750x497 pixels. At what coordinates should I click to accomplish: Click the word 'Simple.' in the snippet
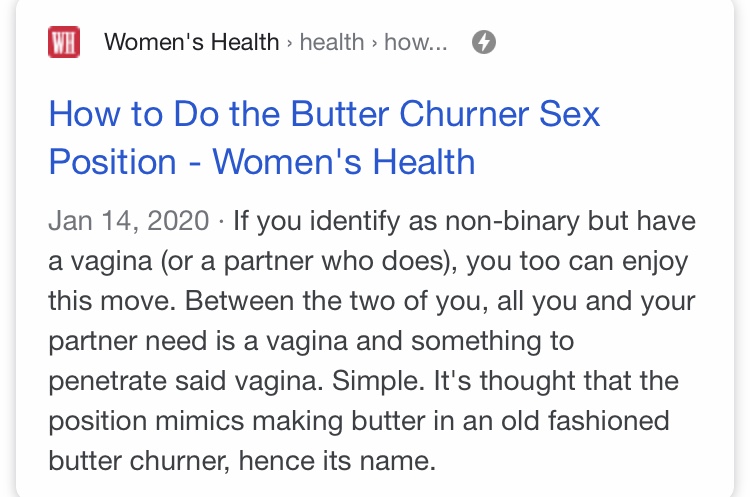point(378,382)
